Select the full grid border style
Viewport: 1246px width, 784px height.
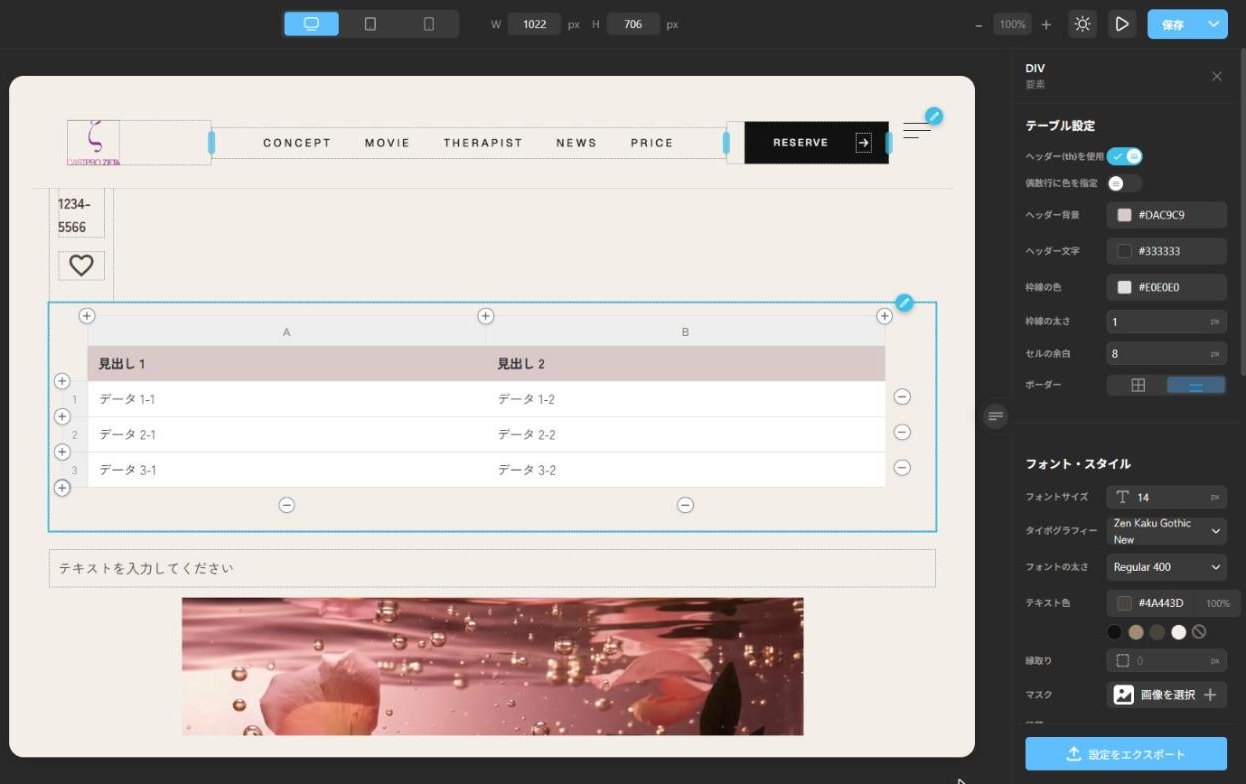click(x=1137, y=385)
